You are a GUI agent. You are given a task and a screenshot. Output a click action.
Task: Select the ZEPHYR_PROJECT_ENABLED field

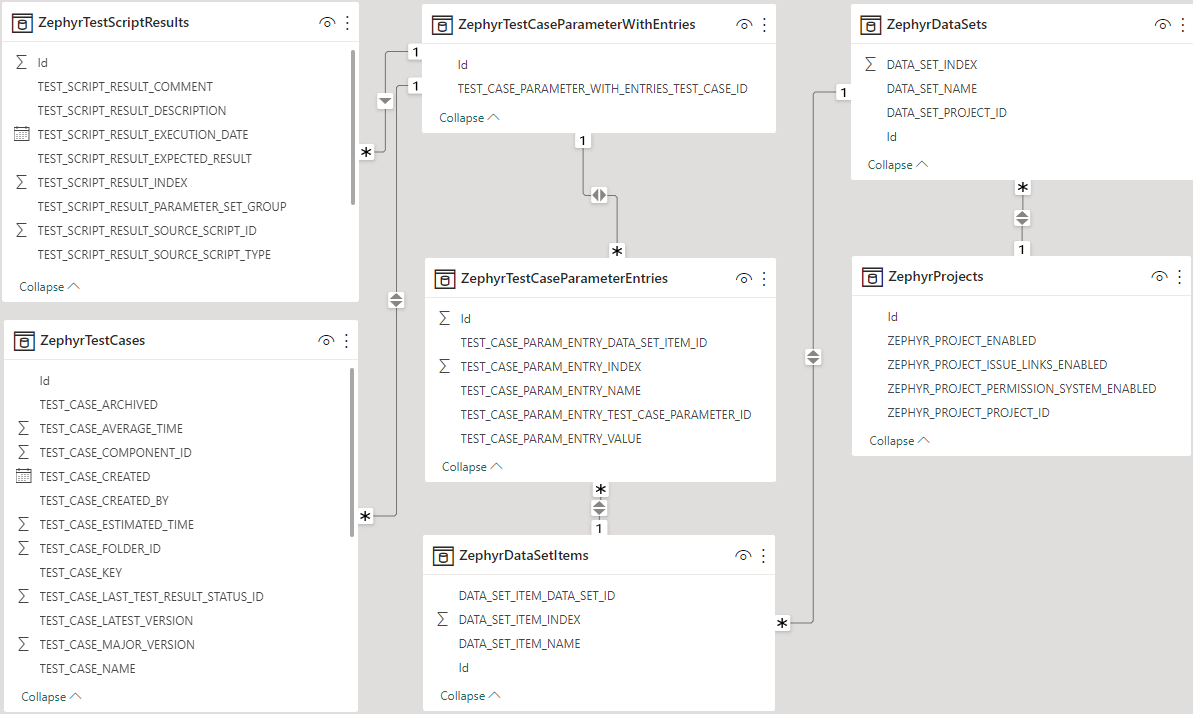click(x=961, y=341)
